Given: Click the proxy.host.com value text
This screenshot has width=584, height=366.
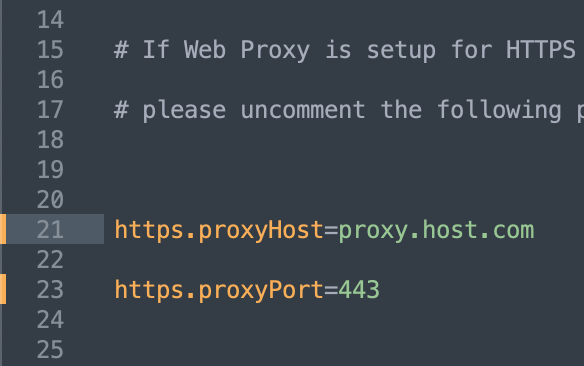Looking at the screenshot, I should tap(436, 230).
